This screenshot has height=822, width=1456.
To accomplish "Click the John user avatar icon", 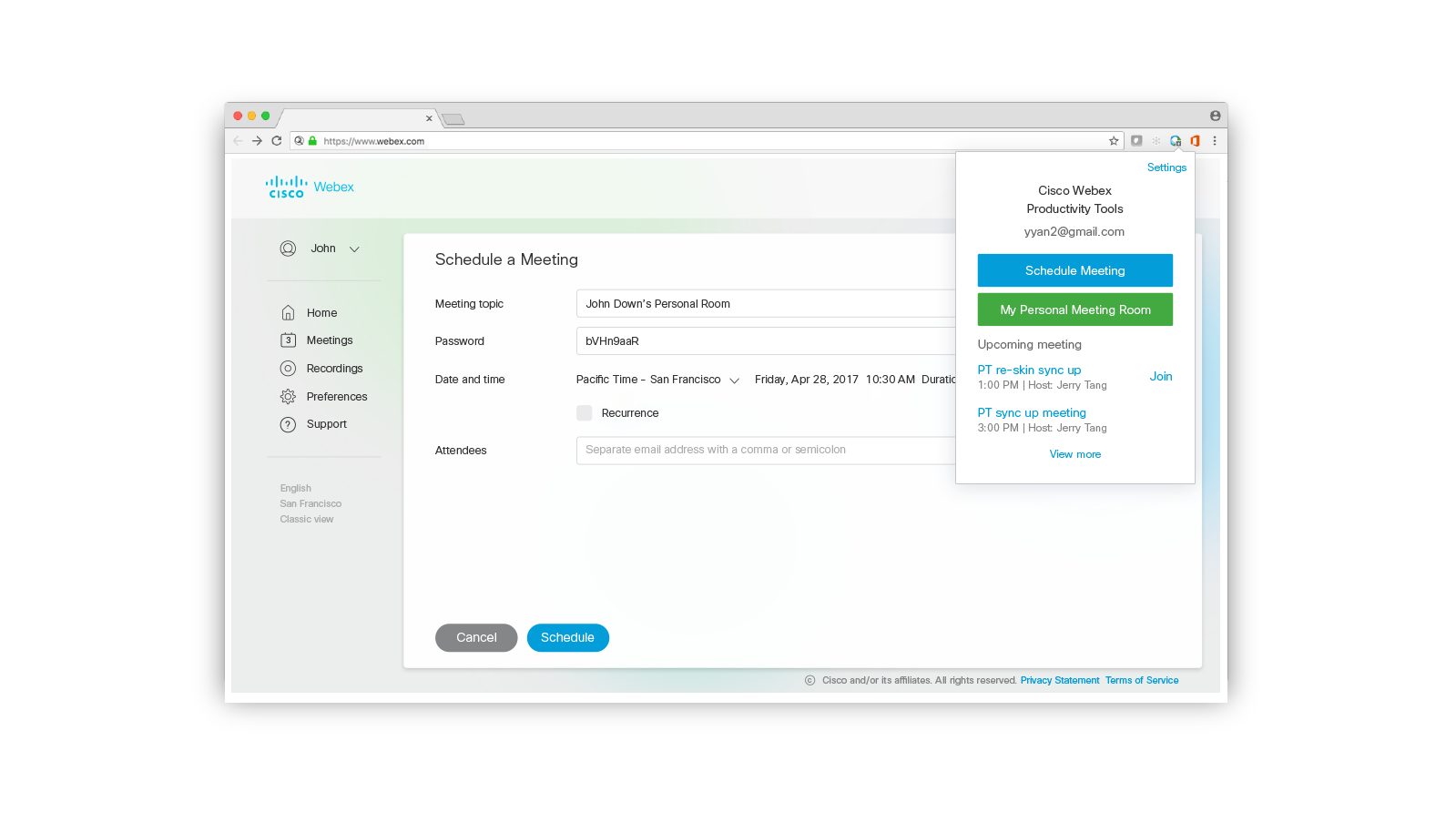I will coord(288,249).
